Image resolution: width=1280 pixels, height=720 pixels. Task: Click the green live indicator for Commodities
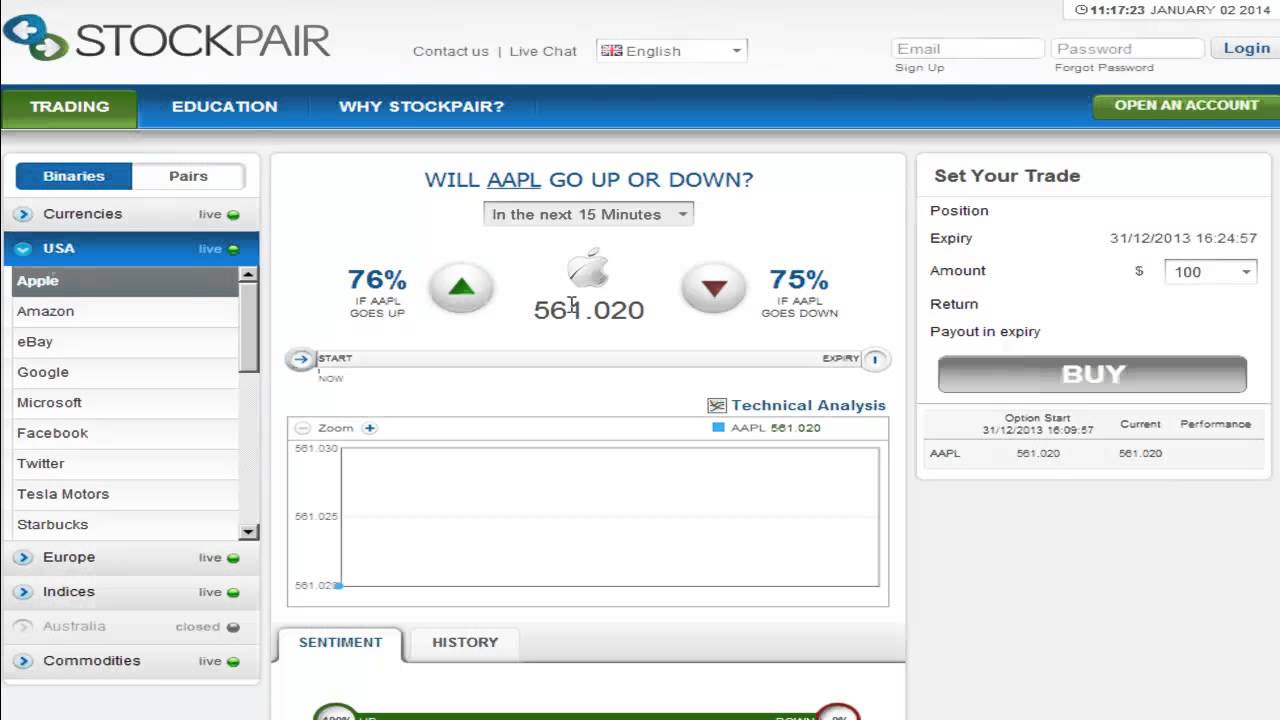[233, 662]
